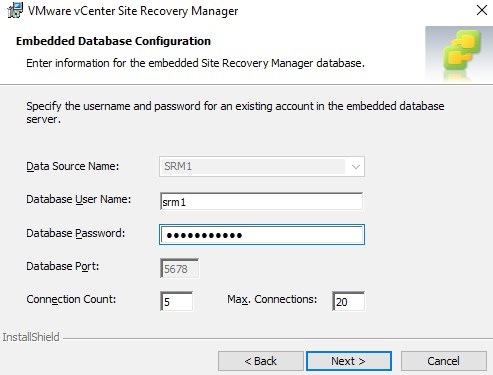The width and height of the screenshot is (493, 375).
Task: Click the "Enter information for the embedded" subtitle
Action: [x=195, y=63]
